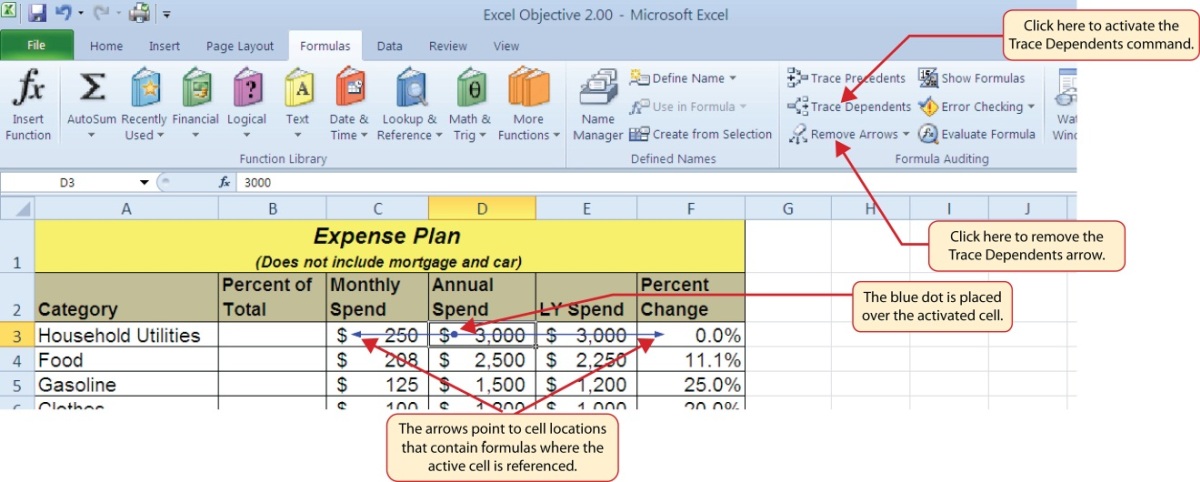1200x482 pixels.
Task: Open the File tab
Action: 37,46
